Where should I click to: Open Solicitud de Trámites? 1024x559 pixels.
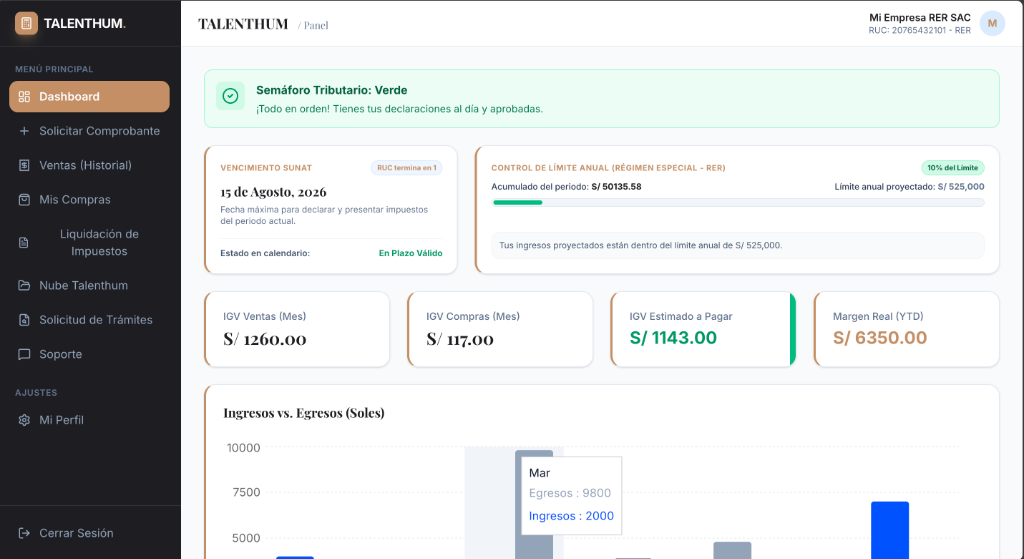[x=89, y=320]
